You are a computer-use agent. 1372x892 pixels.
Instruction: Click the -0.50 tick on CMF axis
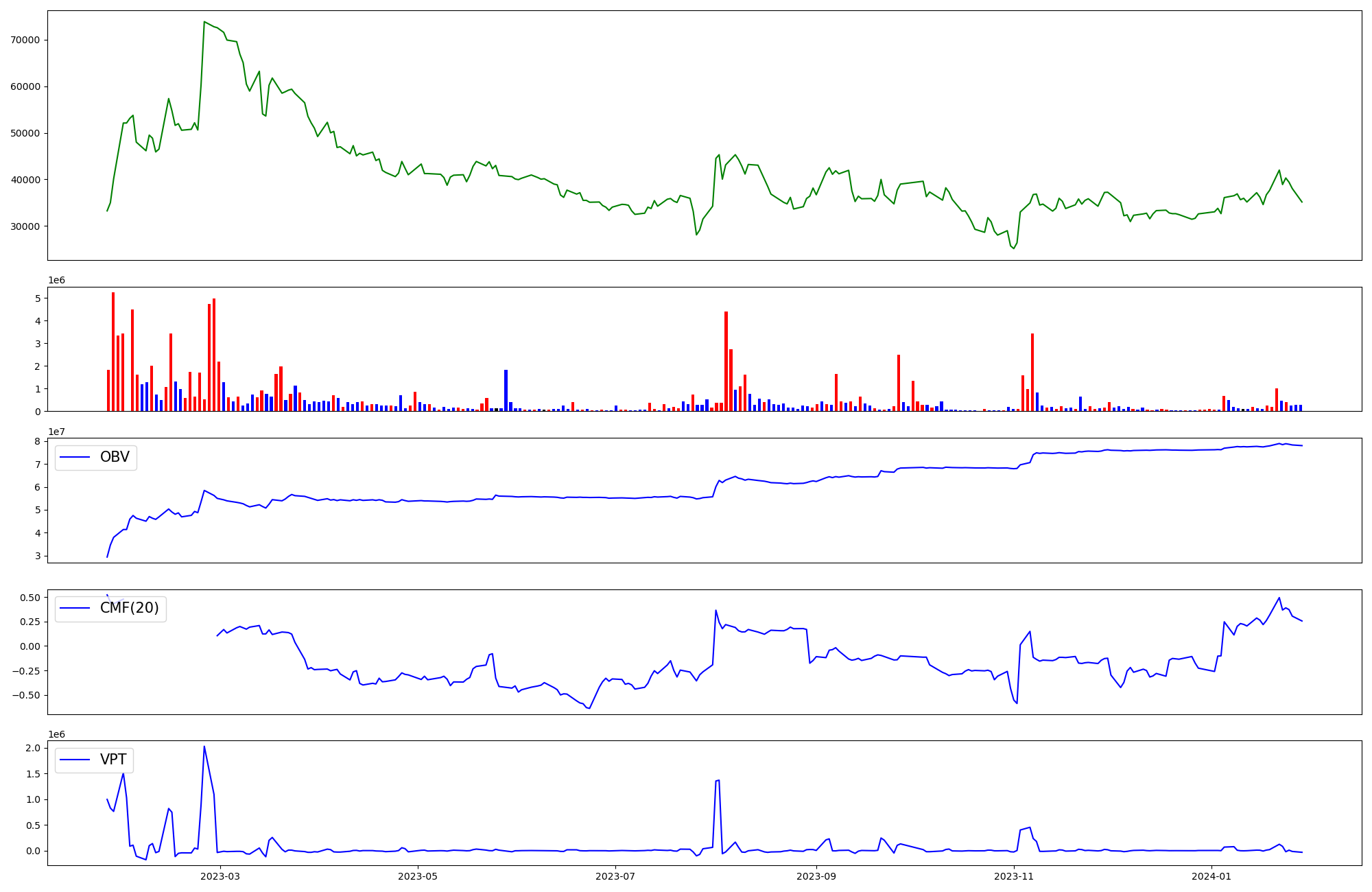25,695
